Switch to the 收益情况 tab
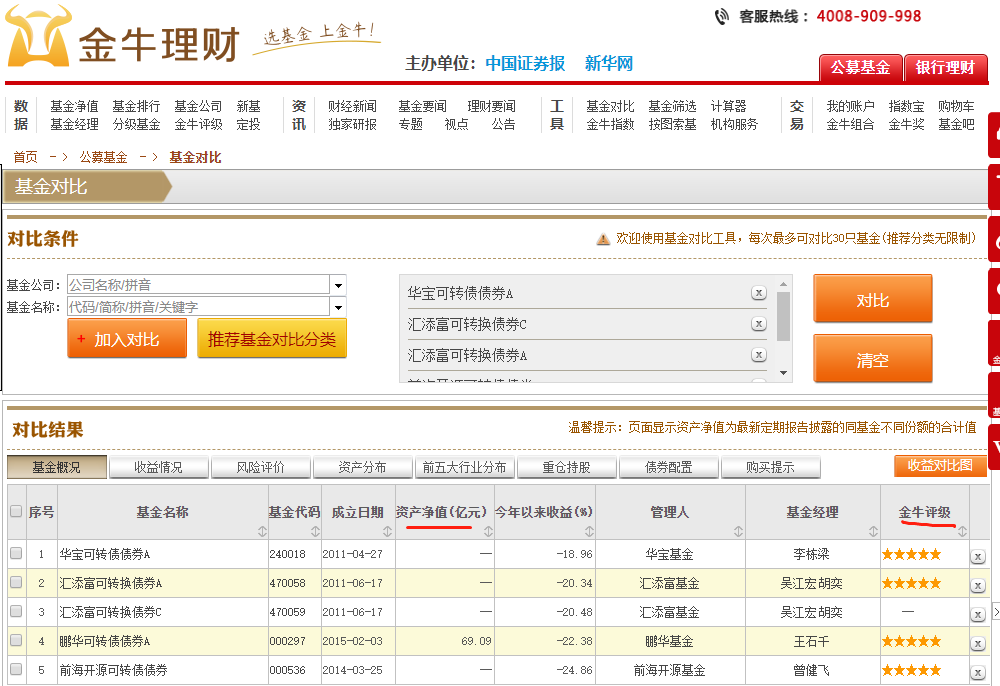The image size is (1000, 686). (160, 466)
